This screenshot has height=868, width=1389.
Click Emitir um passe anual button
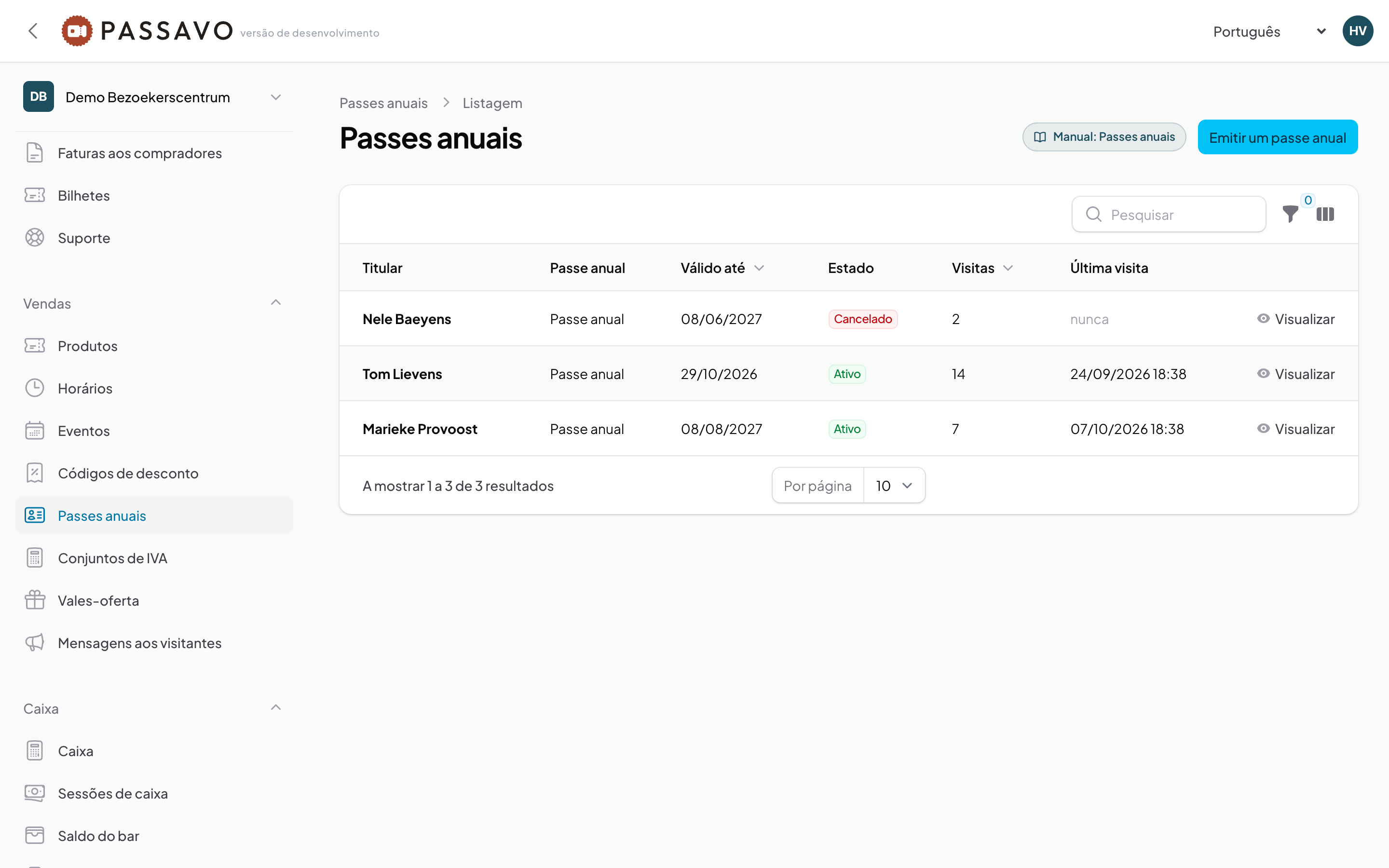point(1278,137)
